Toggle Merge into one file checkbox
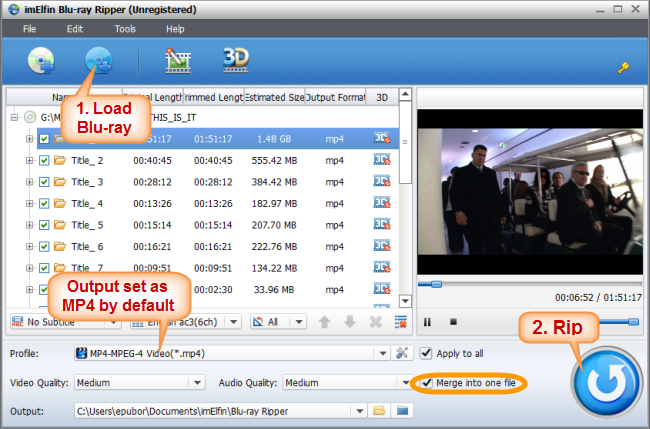This screenshot has height=429, width=650. 427,383
